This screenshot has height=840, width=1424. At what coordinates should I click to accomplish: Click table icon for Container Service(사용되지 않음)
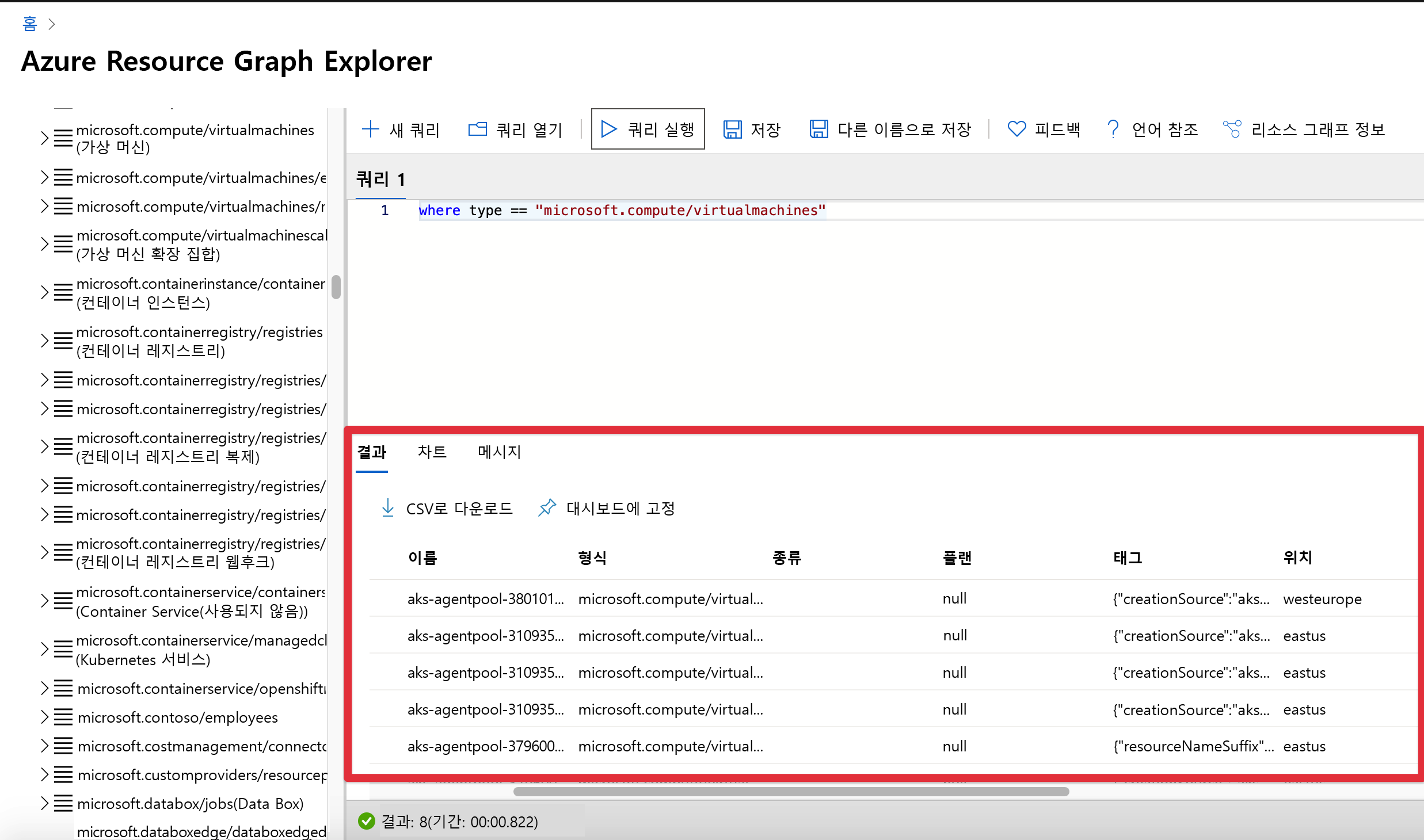coord(63,601)
